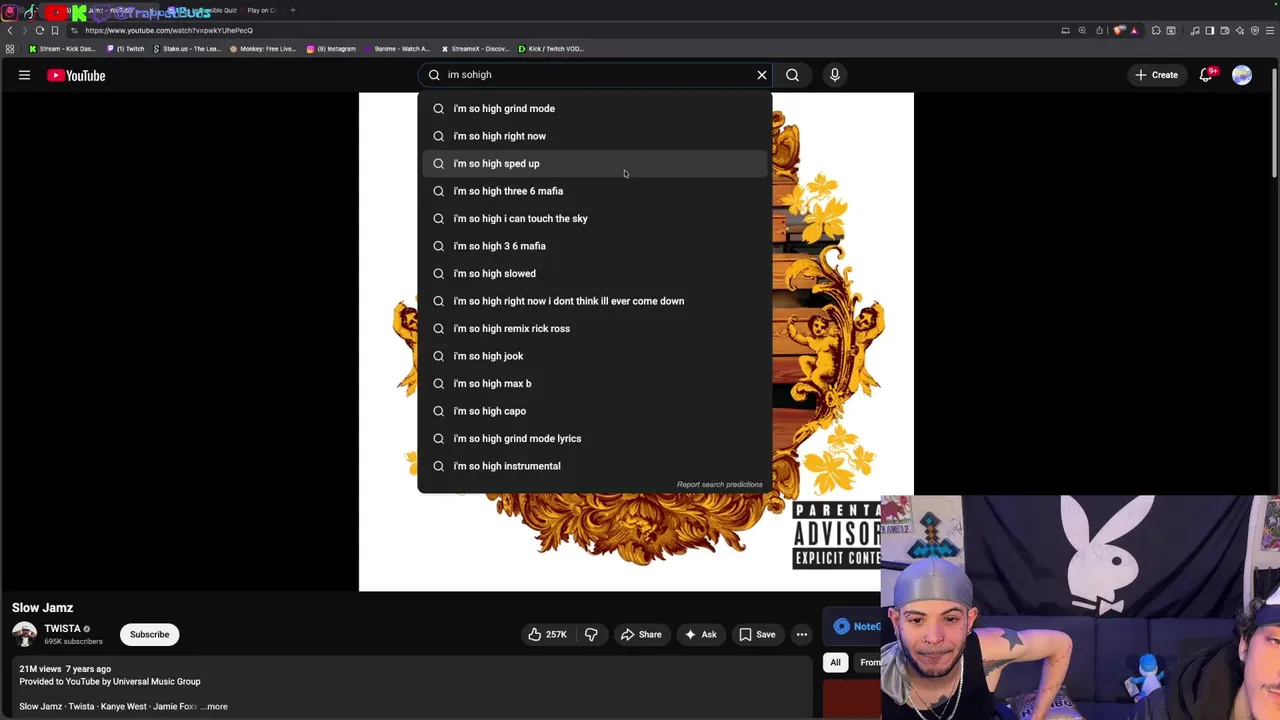Viewport: 1280px width, 720px height.
Task: Toggle the browser sidebar panel icon
Action: tap(1209, 30)
